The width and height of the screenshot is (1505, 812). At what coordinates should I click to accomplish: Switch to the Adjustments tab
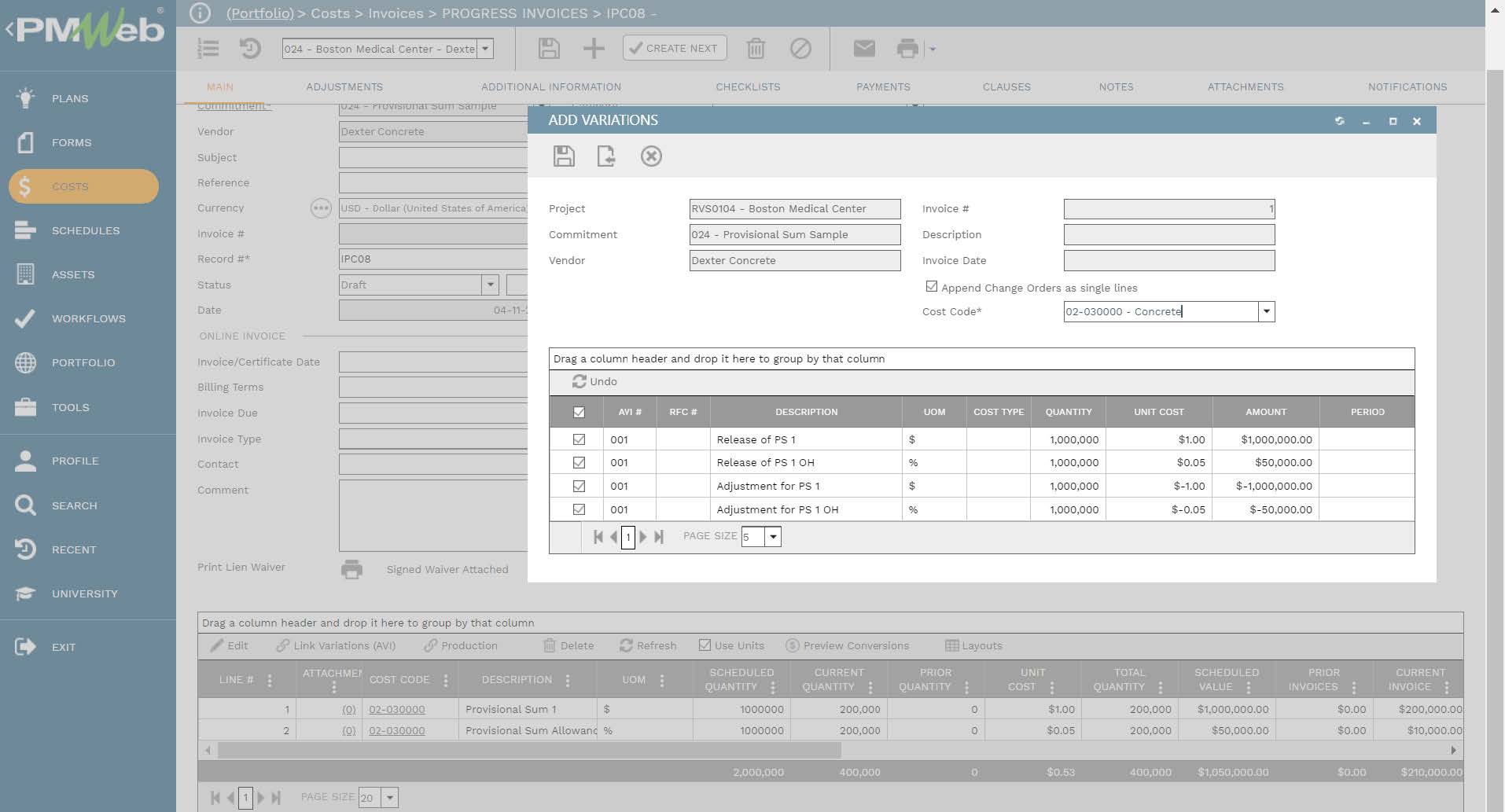pyautogui.click(x=344, y=87)
